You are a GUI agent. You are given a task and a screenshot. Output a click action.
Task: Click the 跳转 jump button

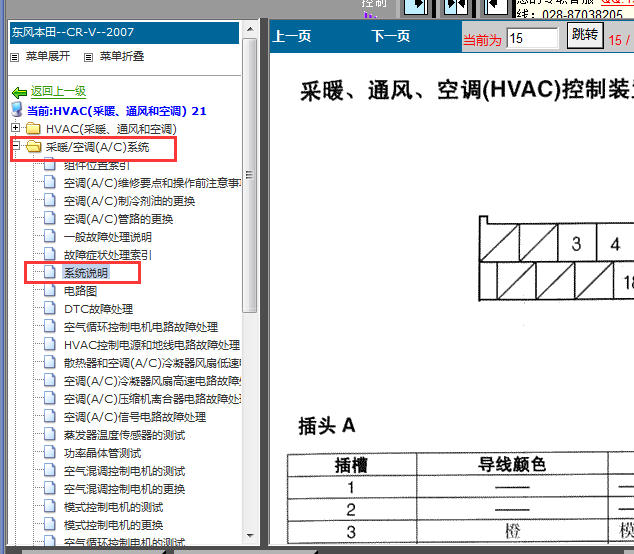pyautogui.click(x=585, y=35)
